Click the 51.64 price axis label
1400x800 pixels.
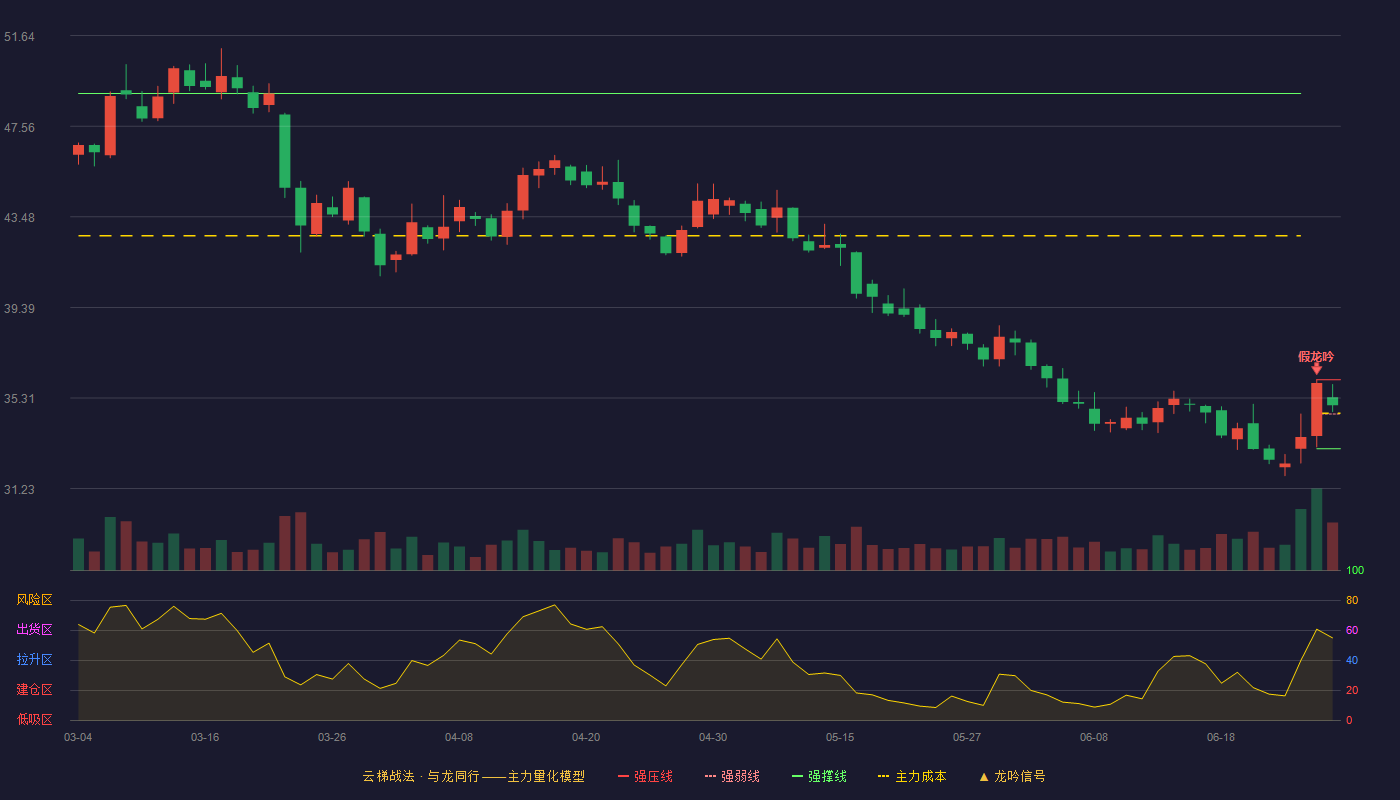point(19,37)
